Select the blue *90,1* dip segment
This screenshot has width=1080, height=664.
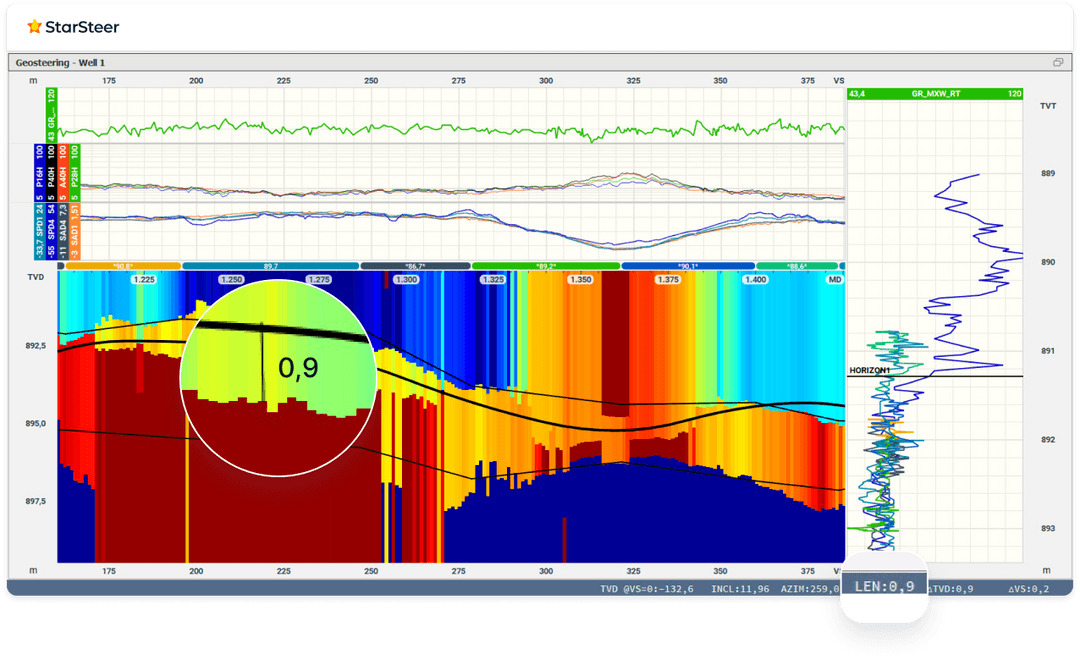tap(688, 266)
